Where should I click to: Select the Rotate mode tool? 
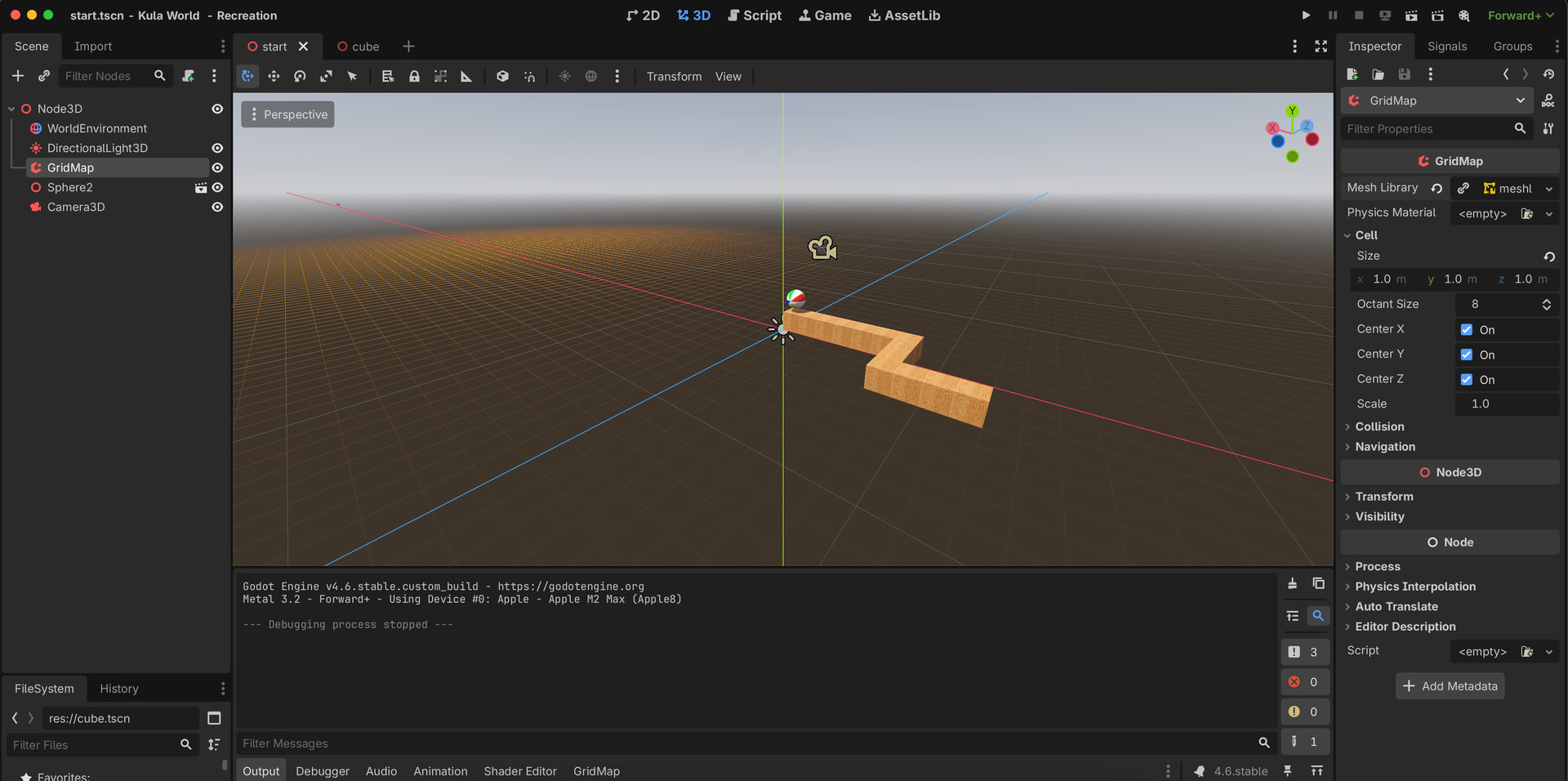tap(300, 76)
